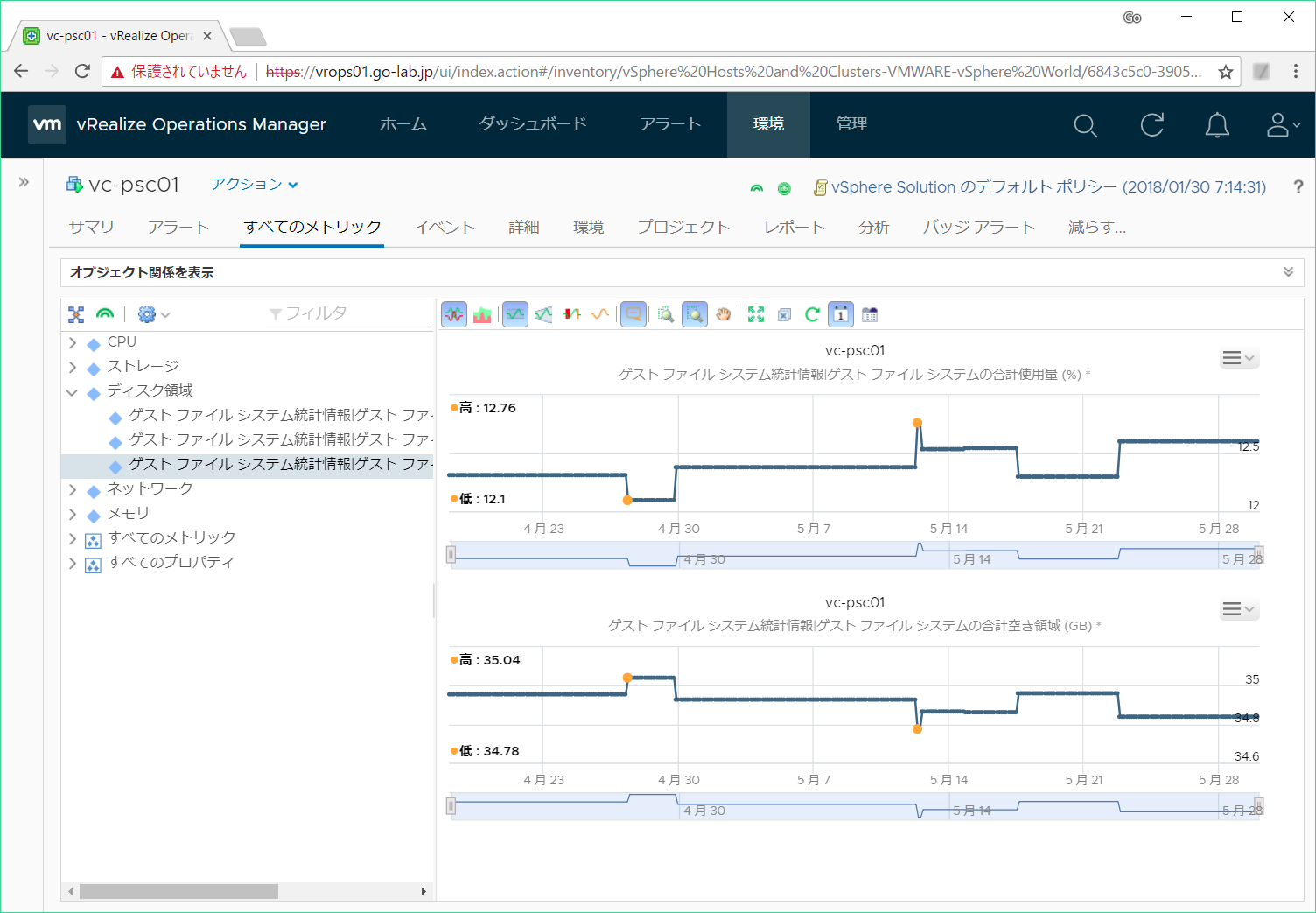This screenshot has height=913, width=1316.
Task: Click the green zoom to fit arrows
Action: [x=756, y=314]
